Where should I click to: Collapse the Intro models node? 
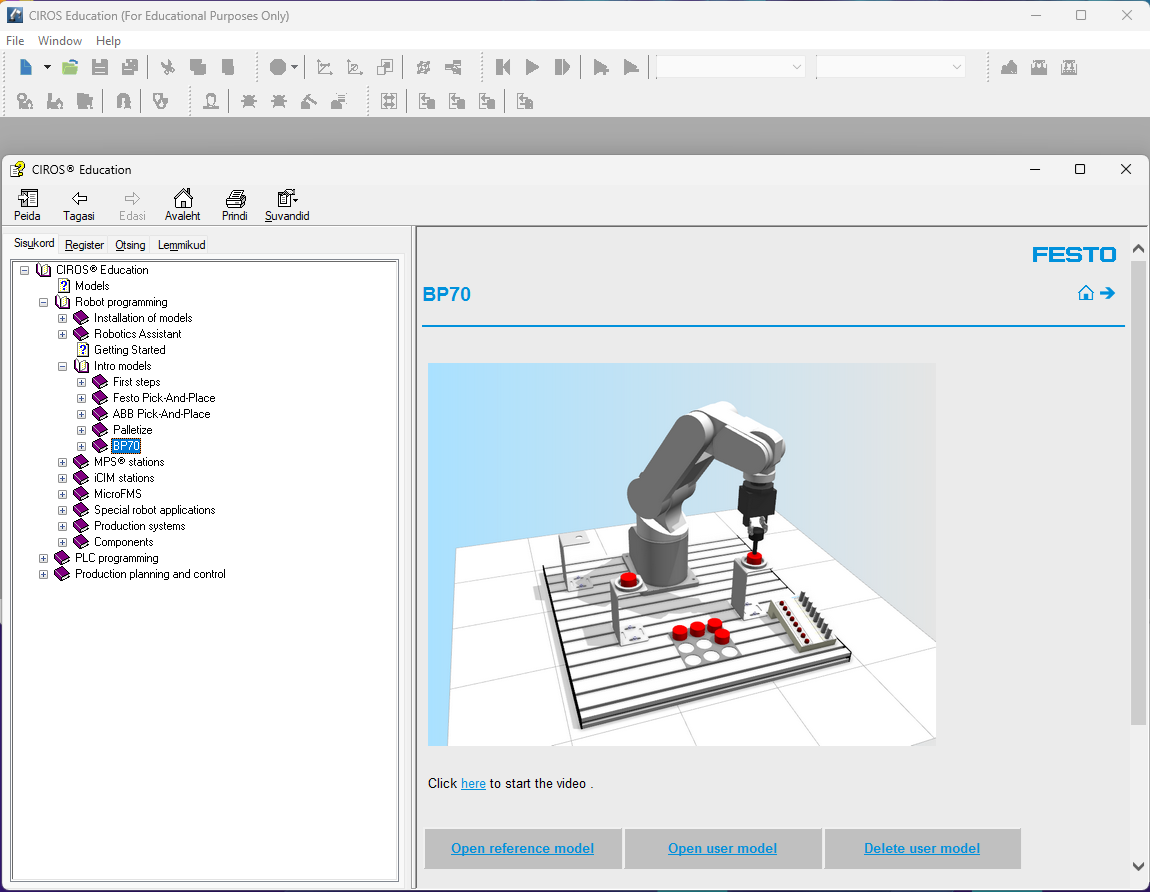click(x=62, y=366)
